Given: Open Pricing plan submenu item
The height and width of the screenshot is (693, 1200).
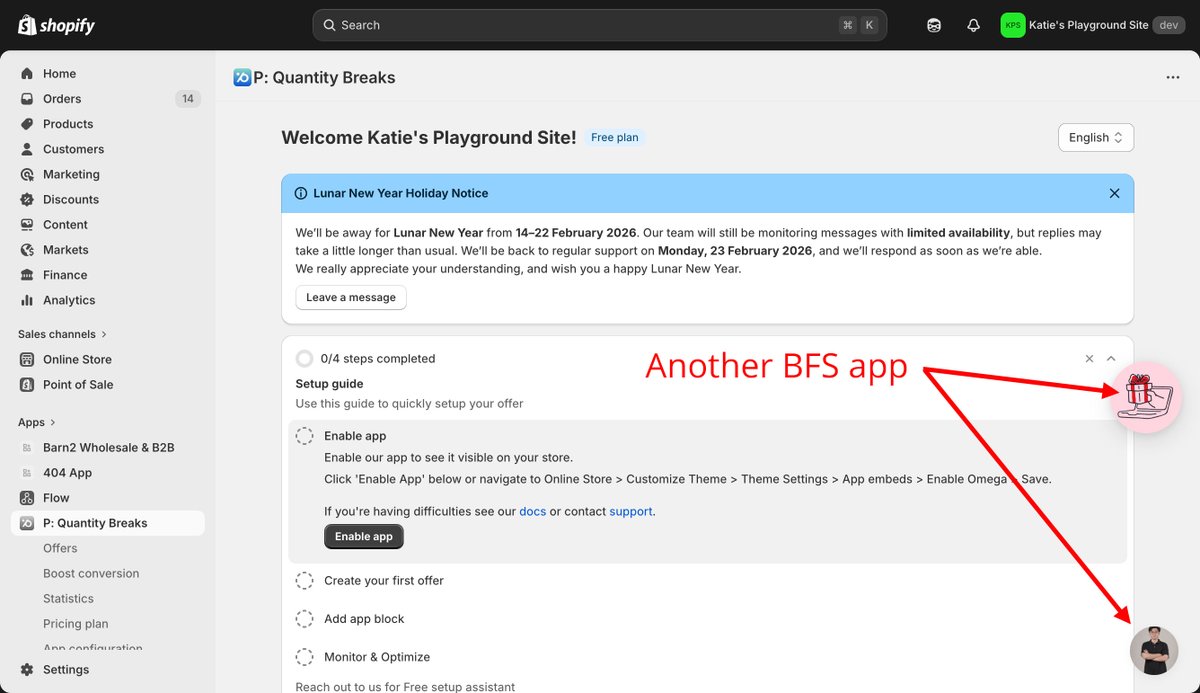Looking at the screenshot, I should [x=76, y=624].
